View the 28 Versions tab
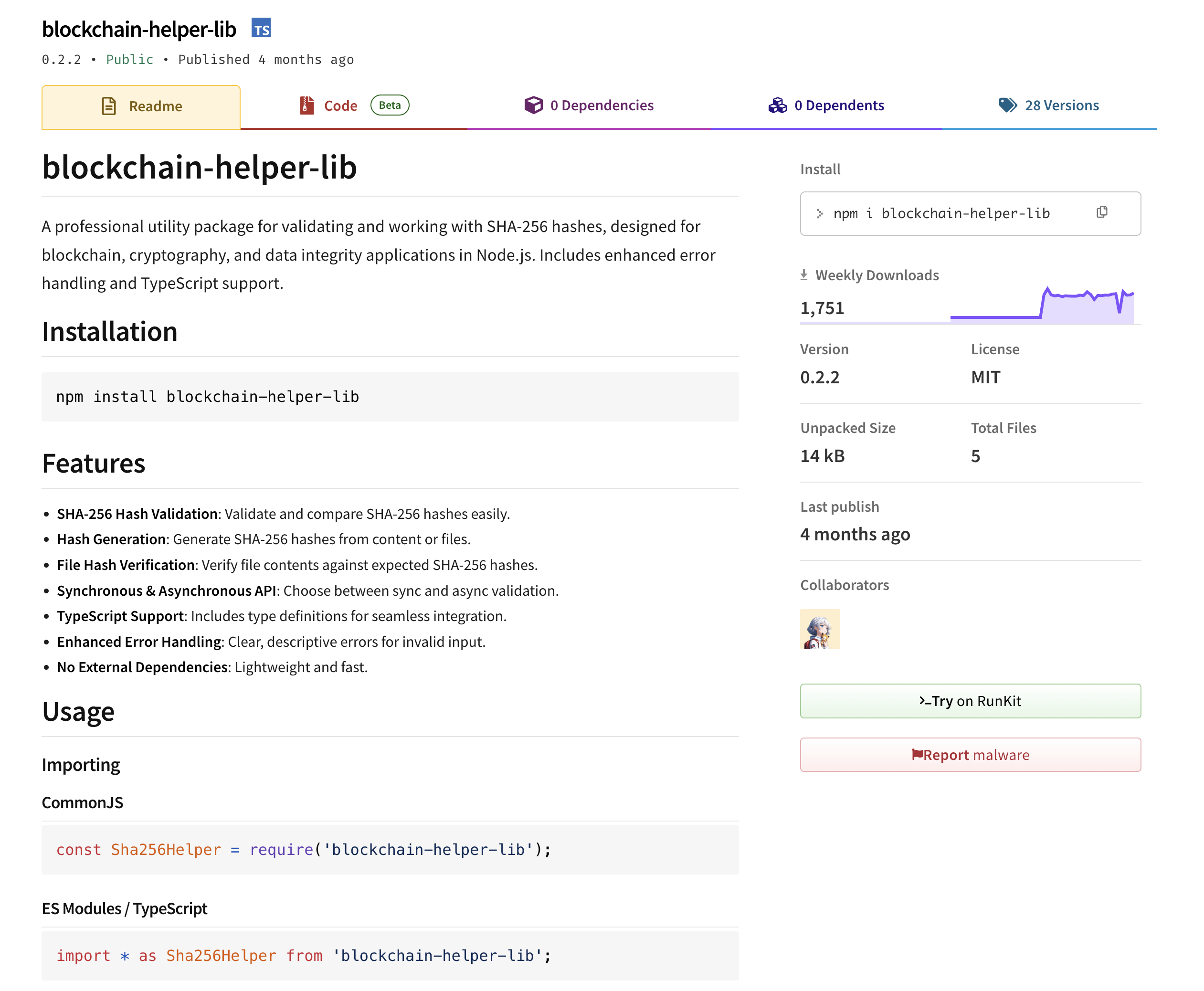 [x=1061, y=105]
